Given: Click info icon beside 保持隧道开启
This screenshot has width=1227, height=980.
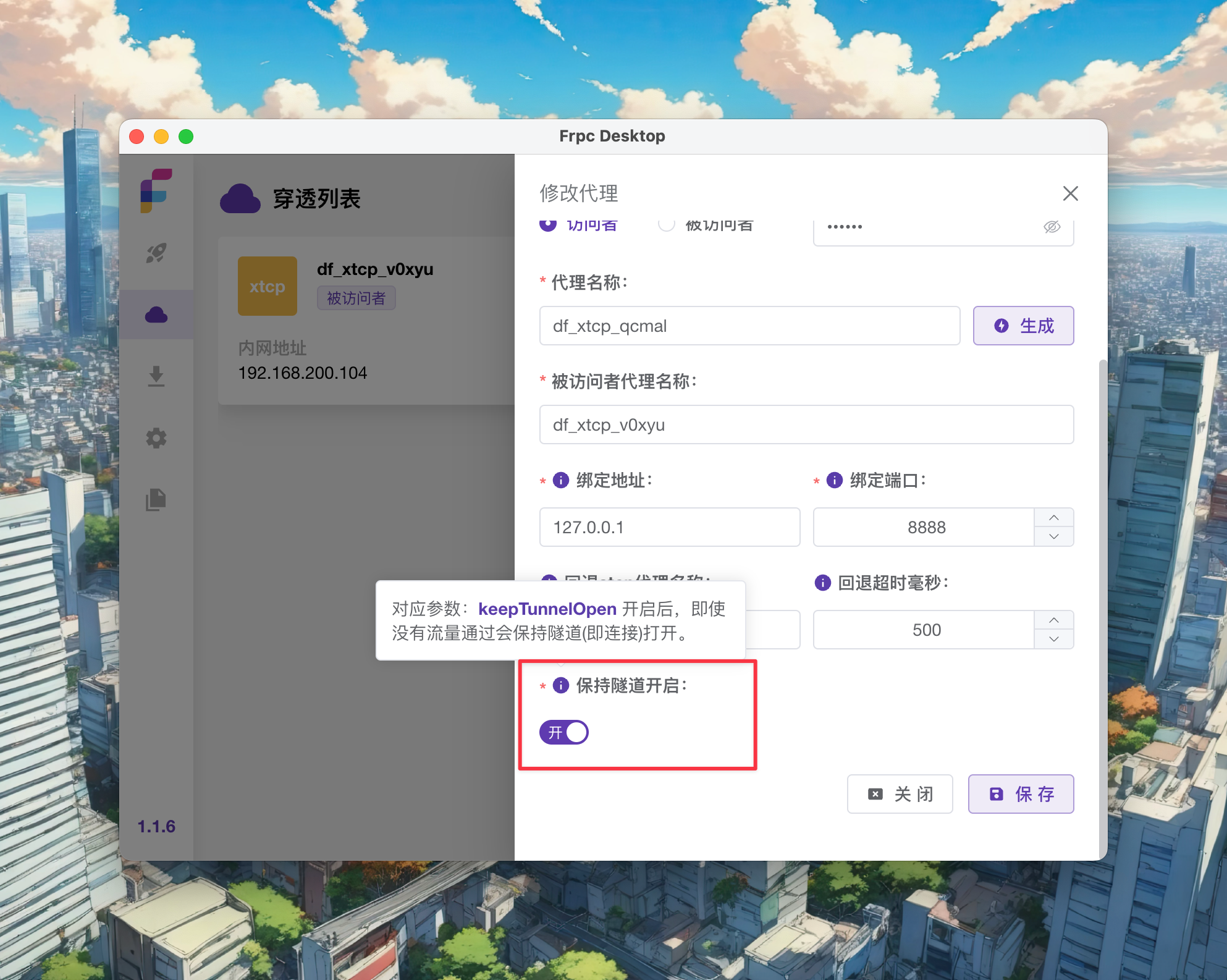Looking at the screenshot, I should click(x=561, y=685).
